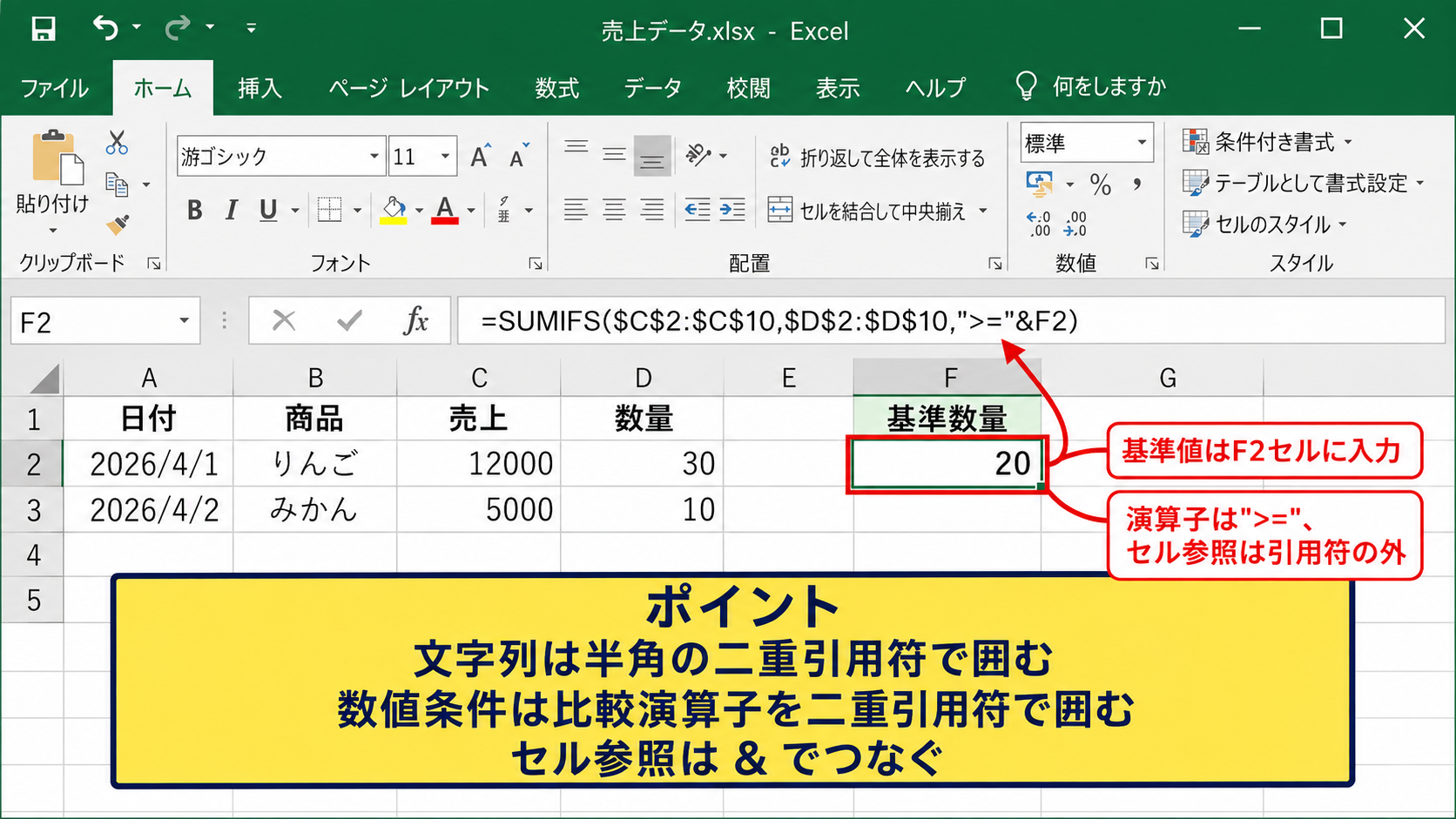This screenshot has height=819, width=1456.
Task: Toggle Italic formatting
Action: pos(232,210)
